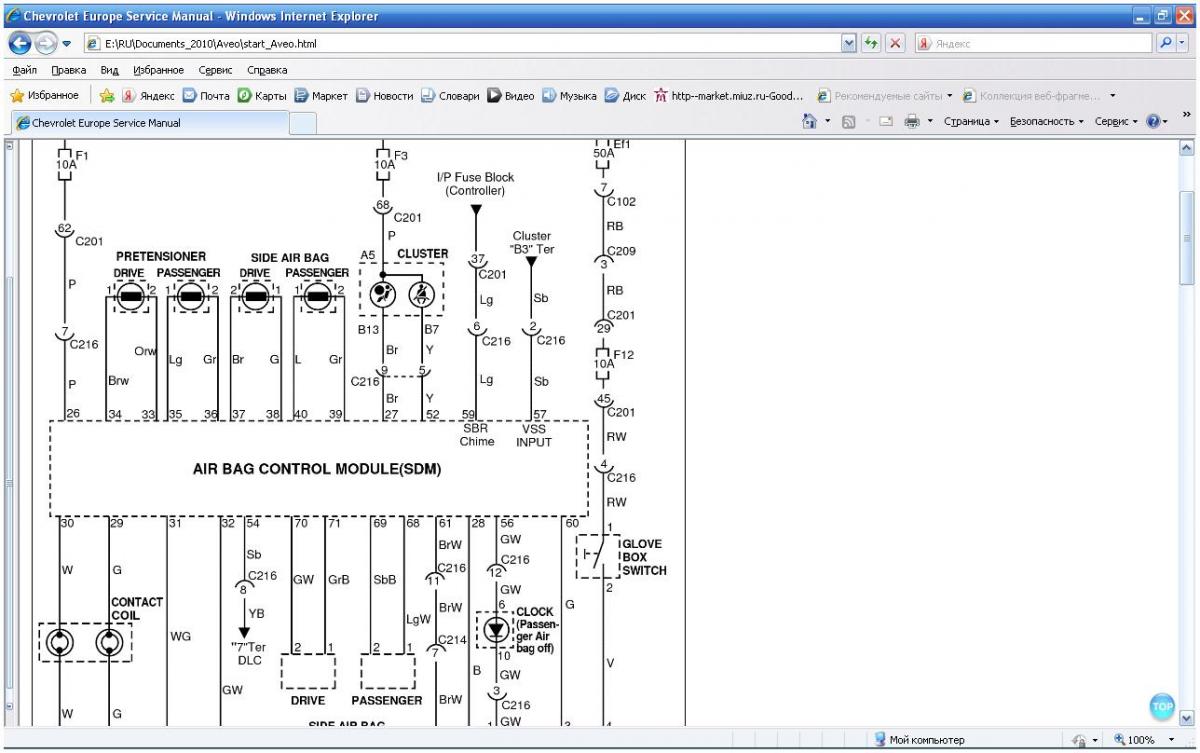Open the Почта favorites link
The width and height of the screenshot is (1200, 753).
(x=206, y=96)
